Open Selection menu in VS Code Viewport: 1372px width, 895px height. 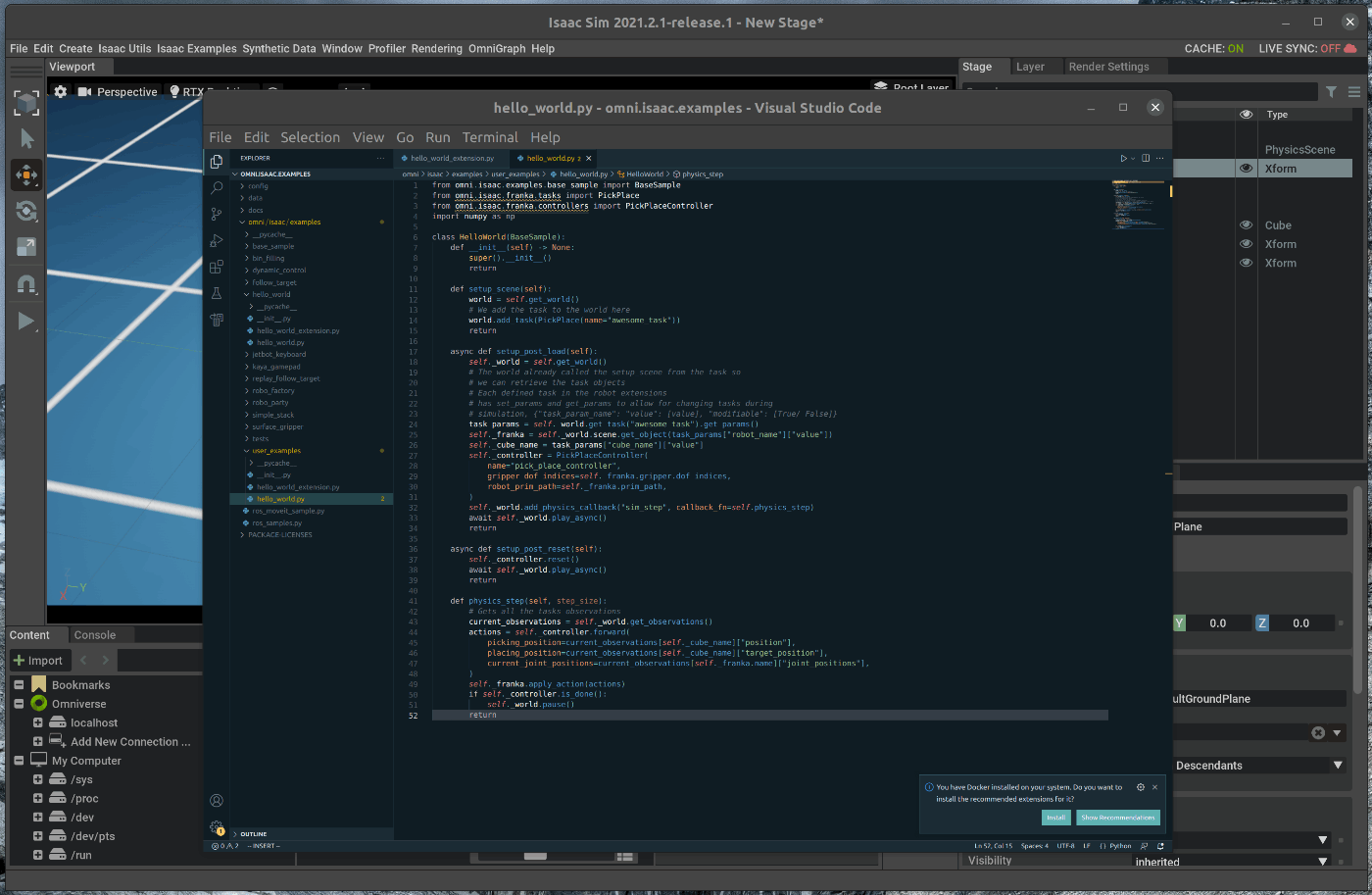pos(310,137)
